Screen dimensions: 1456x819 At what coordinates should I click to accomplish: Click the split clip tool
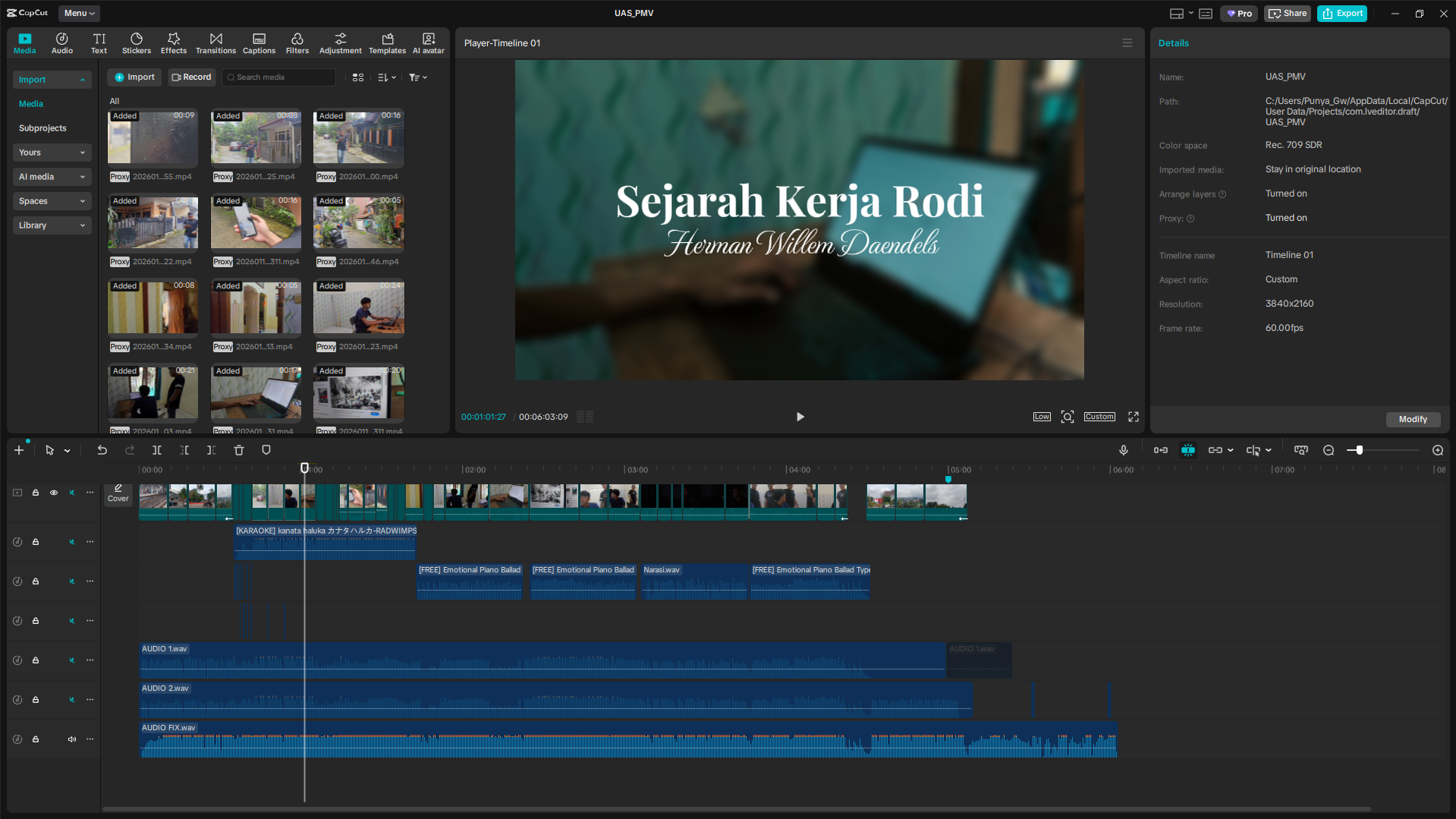(157, 450)
